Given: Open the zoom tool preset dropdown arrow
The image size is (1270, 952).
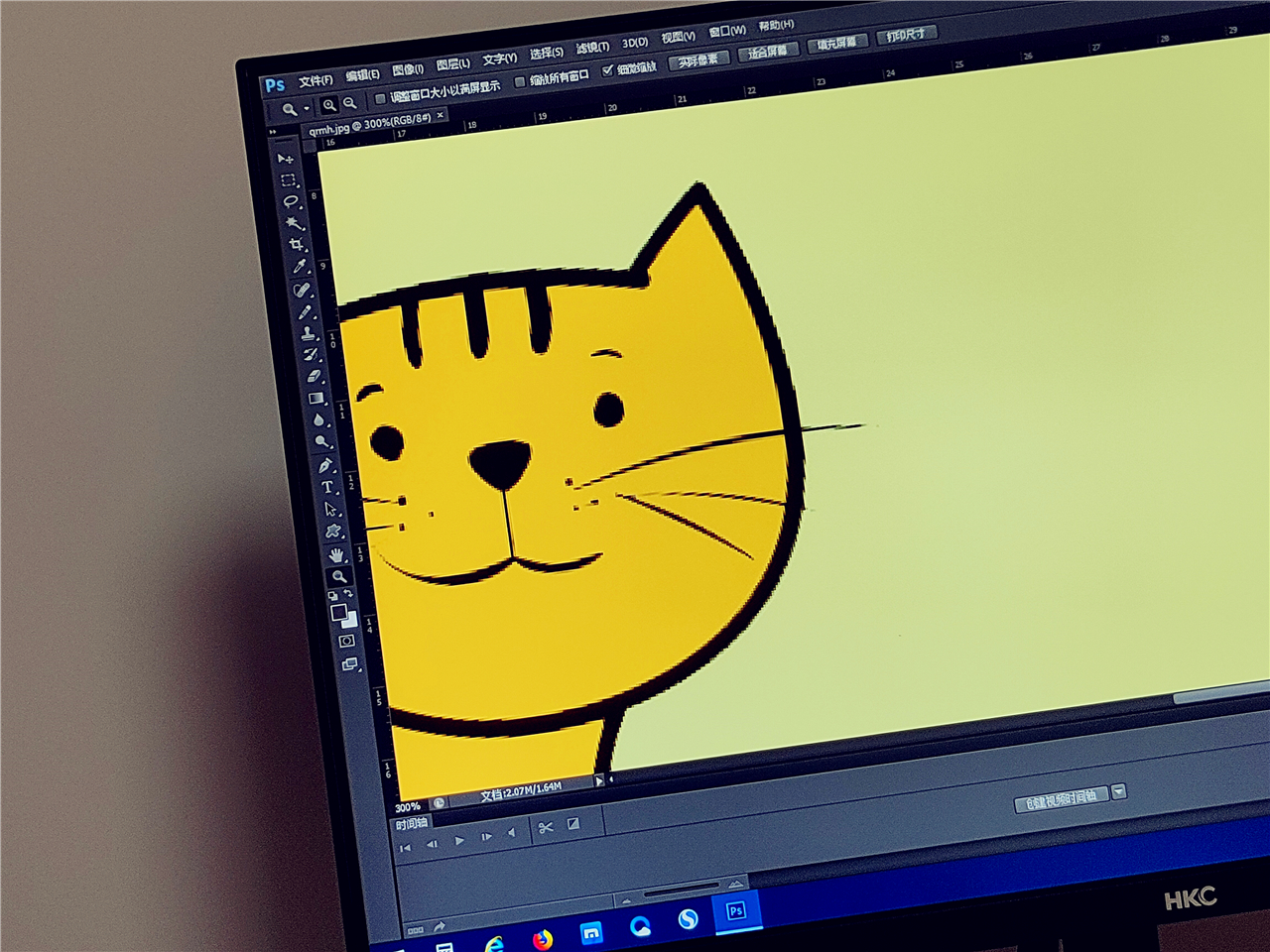Looking at the screenshot, I should (307, 108).
